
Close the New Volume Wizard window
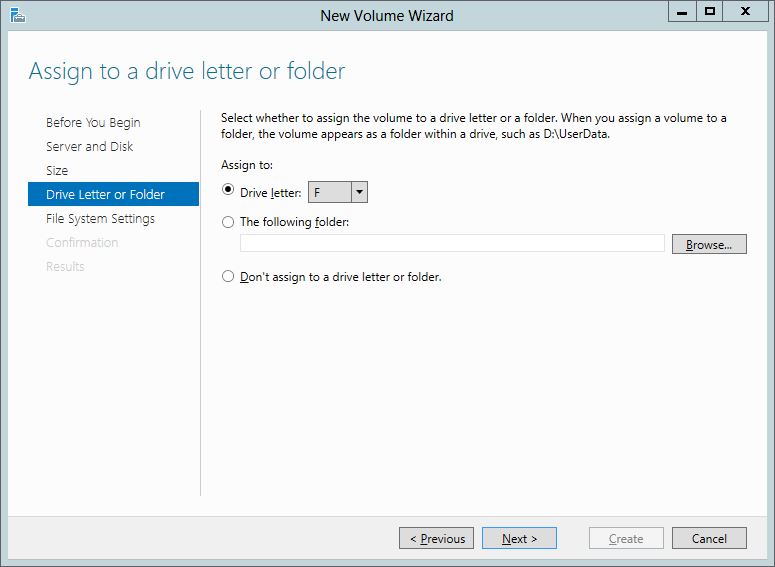pos(746,12)
